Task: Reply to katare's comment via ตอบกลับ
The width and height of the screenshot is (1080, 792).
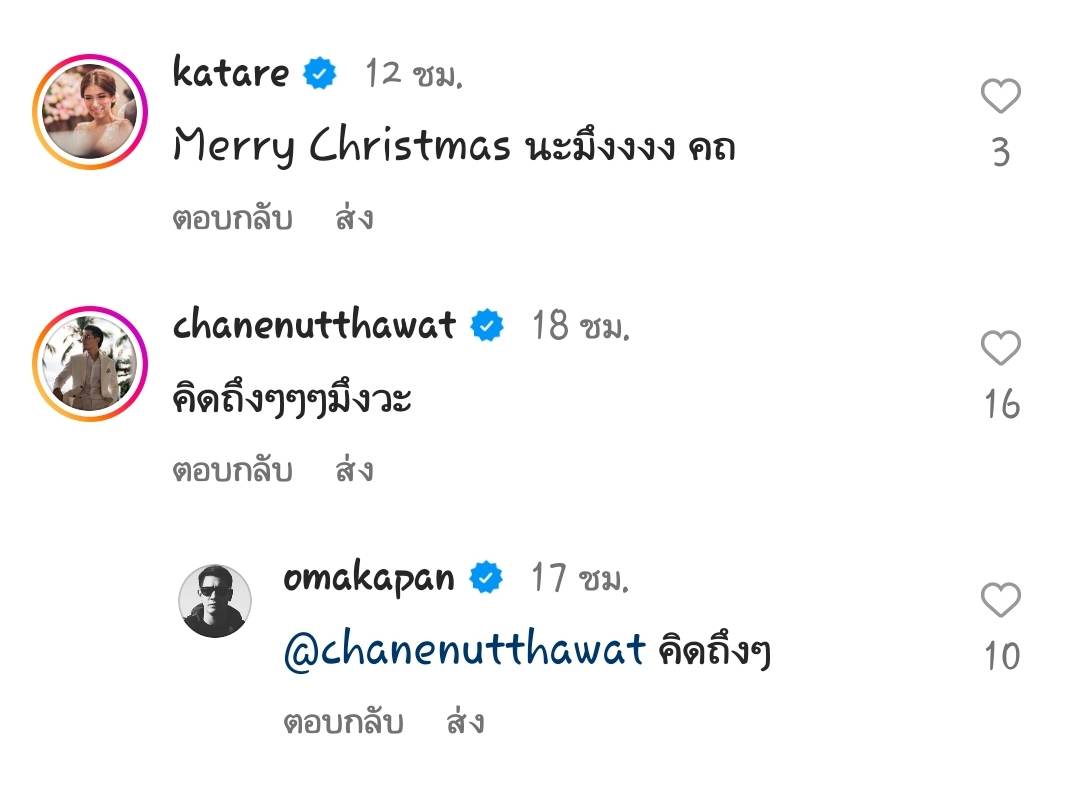Action: (x=233, y=218)
